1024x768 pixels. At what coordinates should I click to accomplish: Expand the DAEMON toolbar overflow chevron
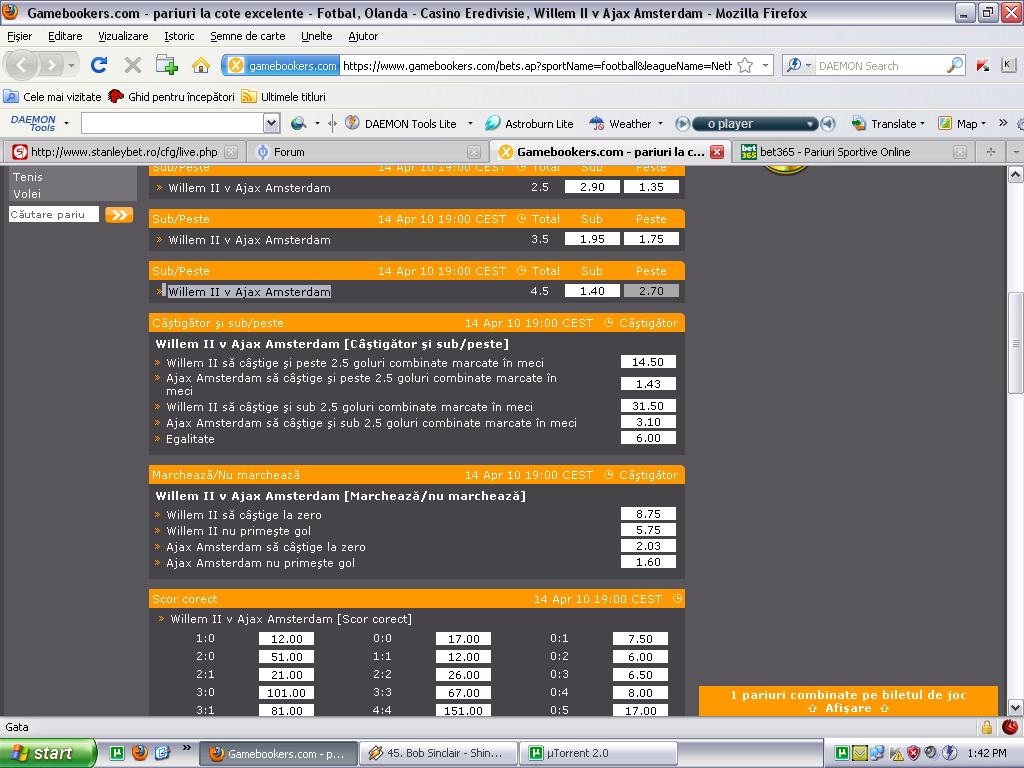coord(1003,123)
